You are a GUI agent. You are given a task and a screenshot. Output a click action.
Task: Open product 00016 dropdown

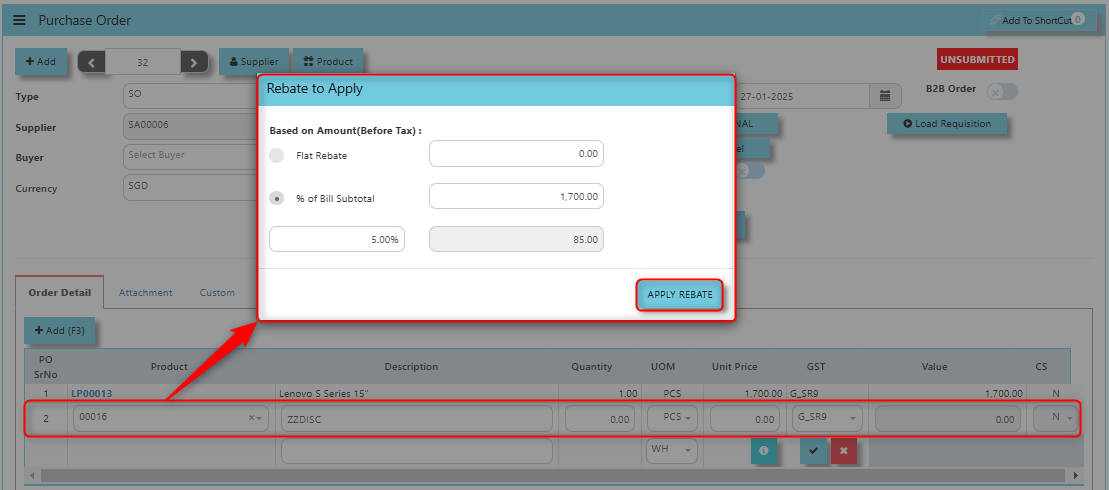(259, 419)
